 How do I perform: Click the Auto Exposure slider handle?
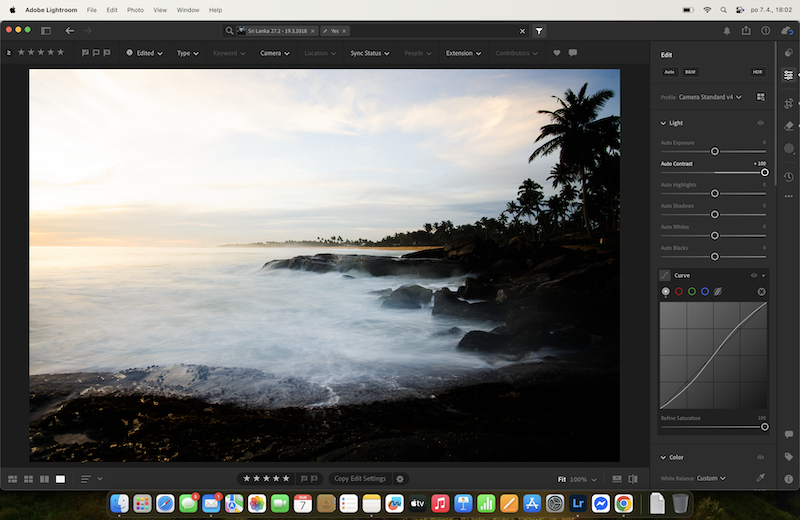point(715,152)
